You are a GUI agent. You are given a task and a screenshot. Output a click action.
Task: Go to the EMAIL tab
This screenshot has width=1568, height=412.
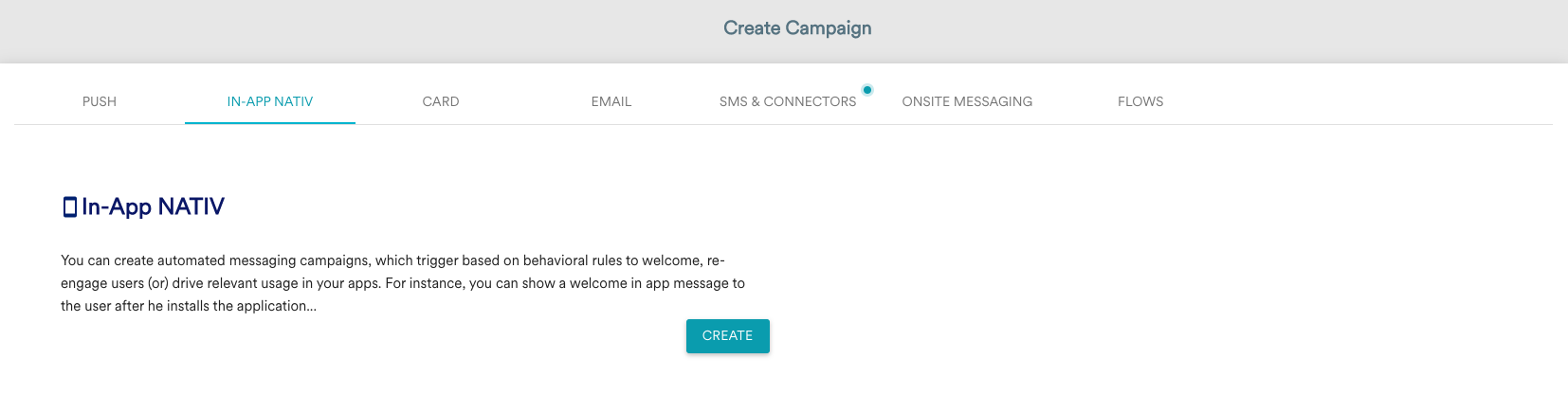click(x=611, y=101)
